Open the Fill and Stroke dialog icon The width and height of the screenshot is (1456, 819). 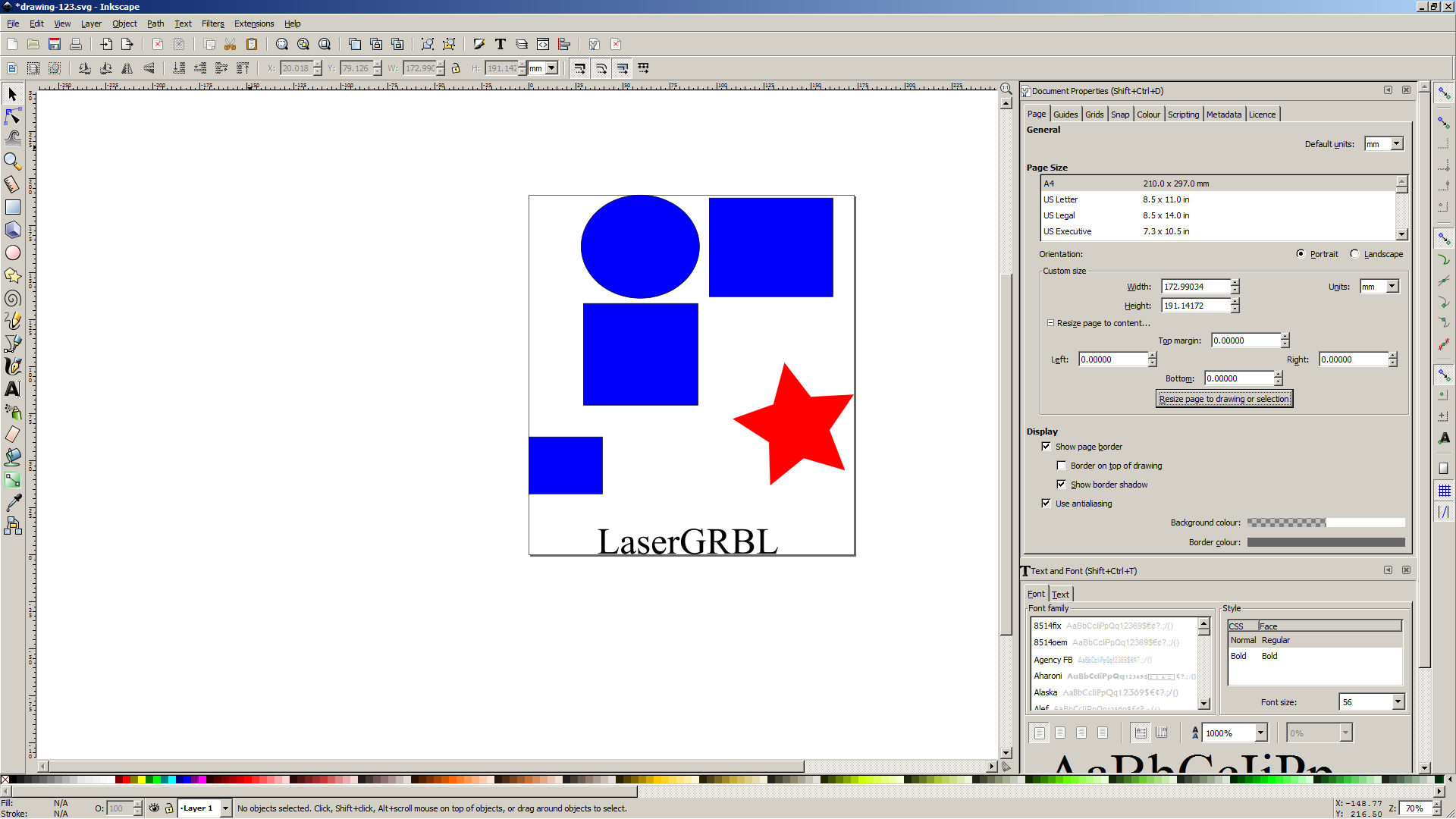[x=479, y=44]
